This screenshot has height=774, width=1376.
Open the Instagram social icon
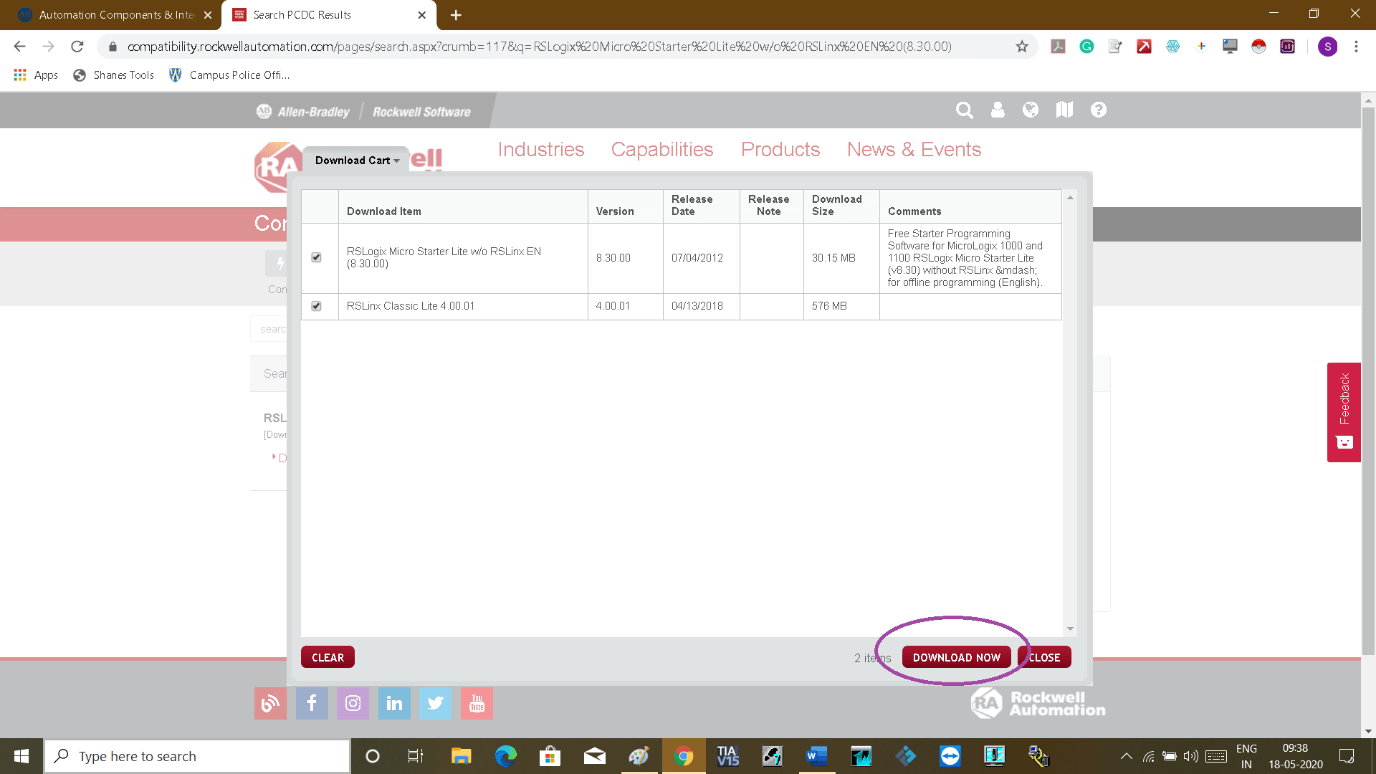pyautogui.click(x=353, y=703)
